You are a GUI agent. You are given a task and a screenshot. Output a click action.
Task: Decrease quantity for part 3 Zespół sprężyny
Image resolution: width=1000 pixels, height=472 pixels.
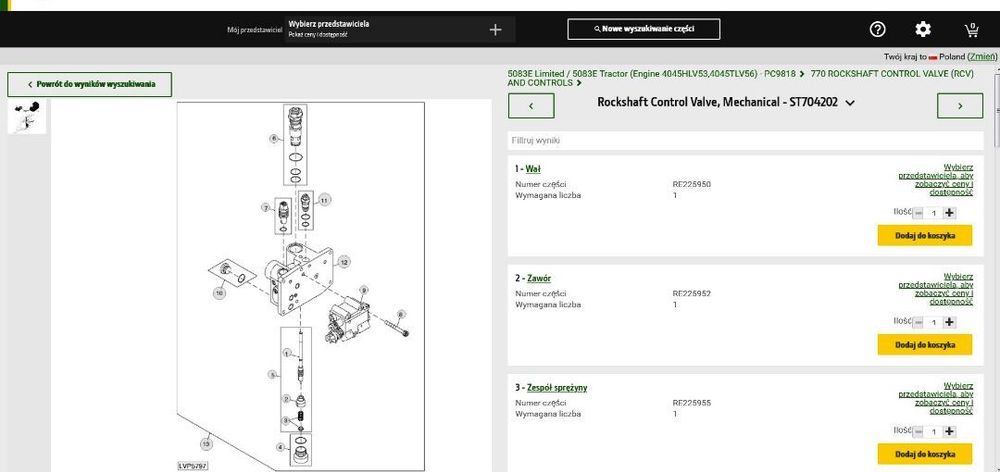(918, 431)
